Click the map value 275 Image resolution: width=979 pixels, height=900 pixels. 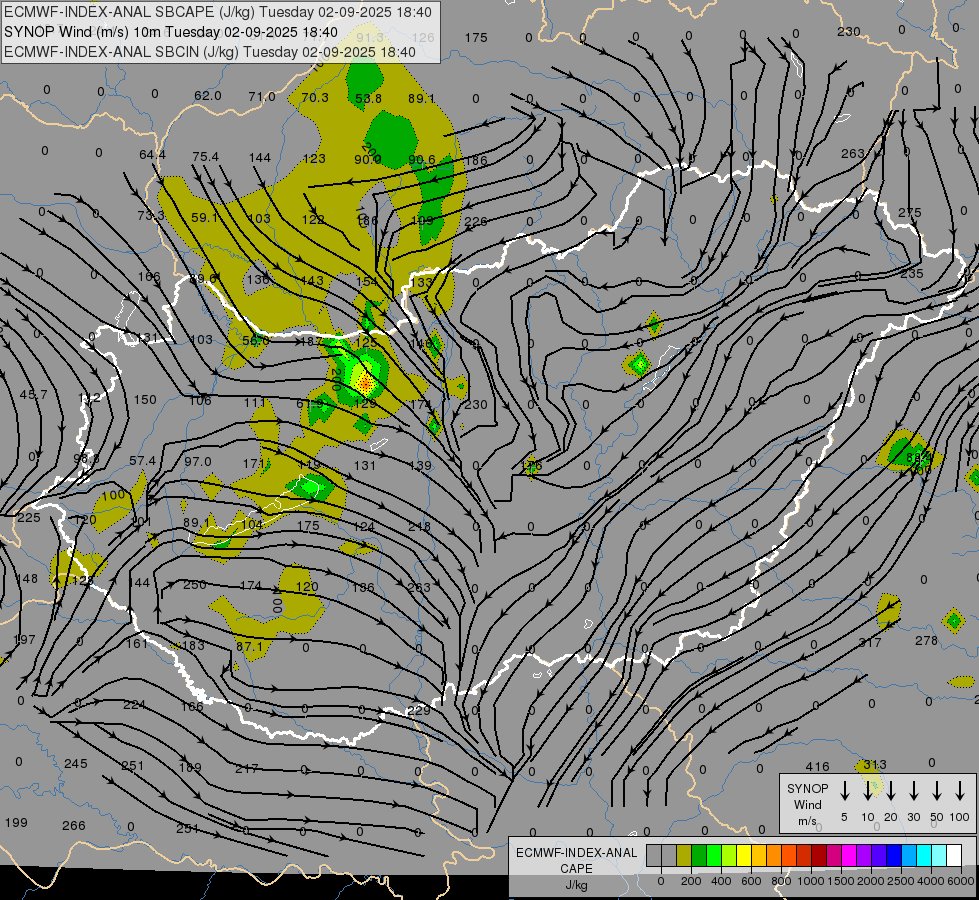pyautogui.click(x=910, y=213)
